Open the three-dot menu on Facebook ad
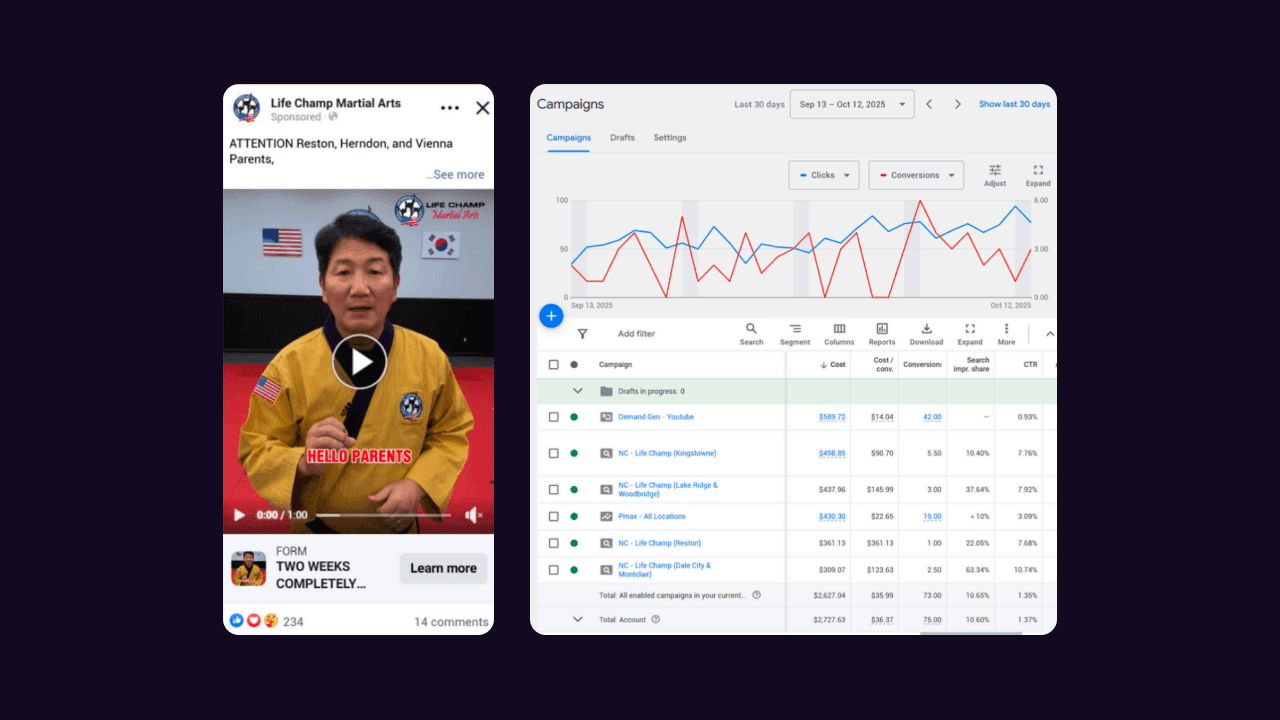The image size is (1280, 720). (x=450, y=108)
